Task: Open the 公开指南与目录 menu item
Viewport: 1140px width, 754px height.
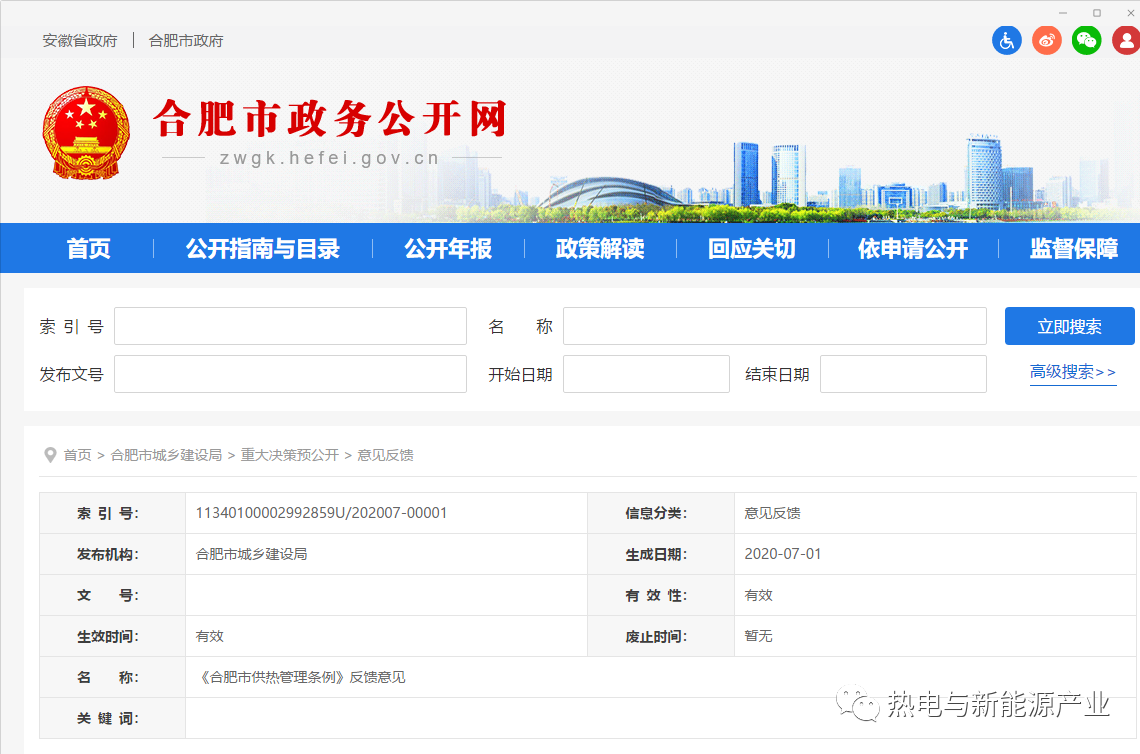Action: tap(262, 249)
